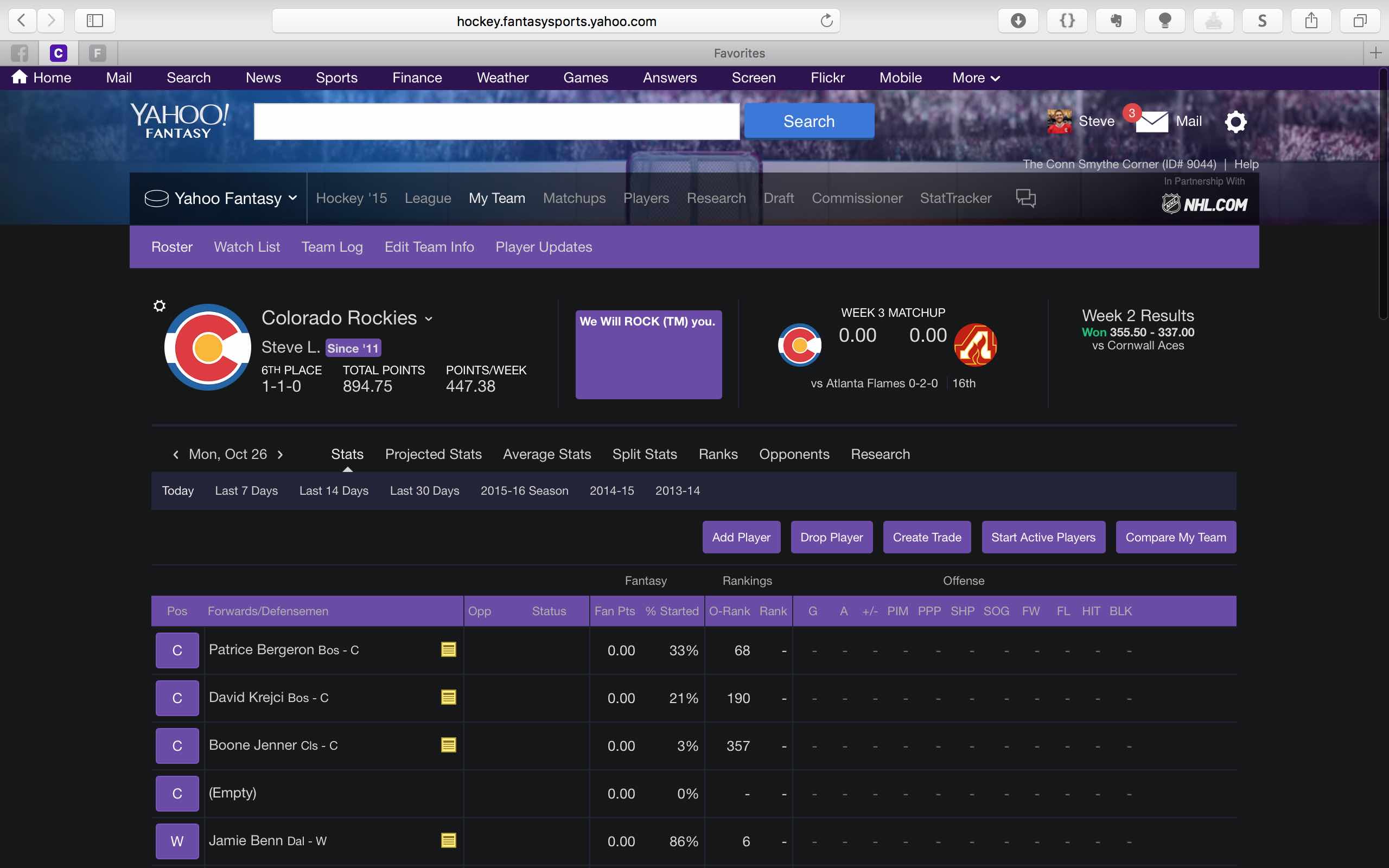Click the Drop Player button
The image size is (1389, 868).
click(x=832, y=537)
